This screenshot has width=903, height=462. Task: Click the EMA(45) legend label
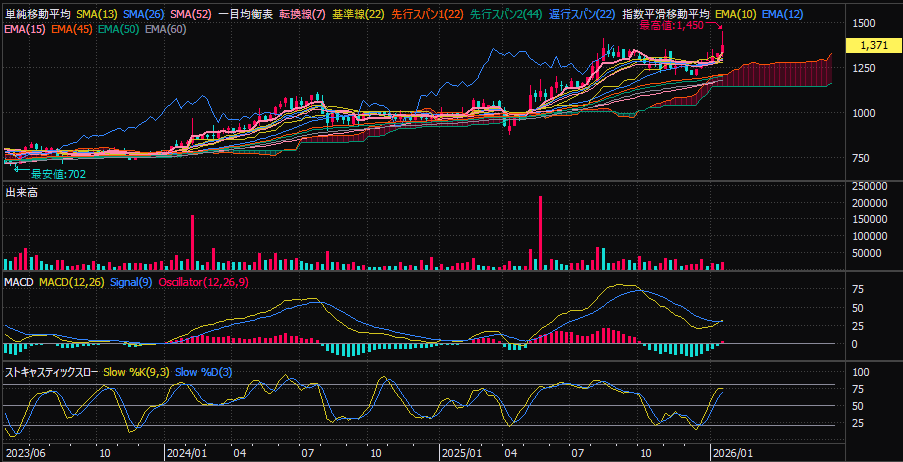(72, 29)
